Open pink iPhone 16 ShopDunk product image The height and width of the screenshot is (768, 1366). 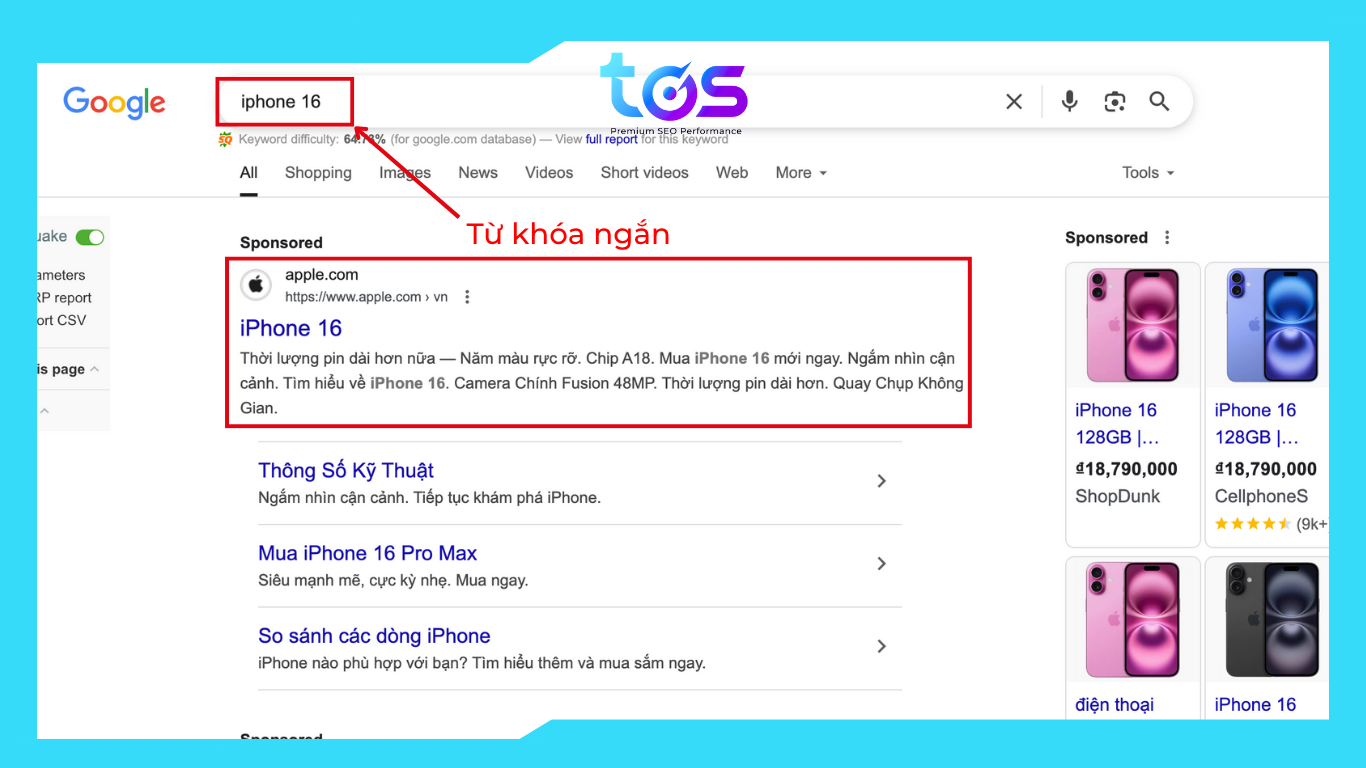[1132, 325]
